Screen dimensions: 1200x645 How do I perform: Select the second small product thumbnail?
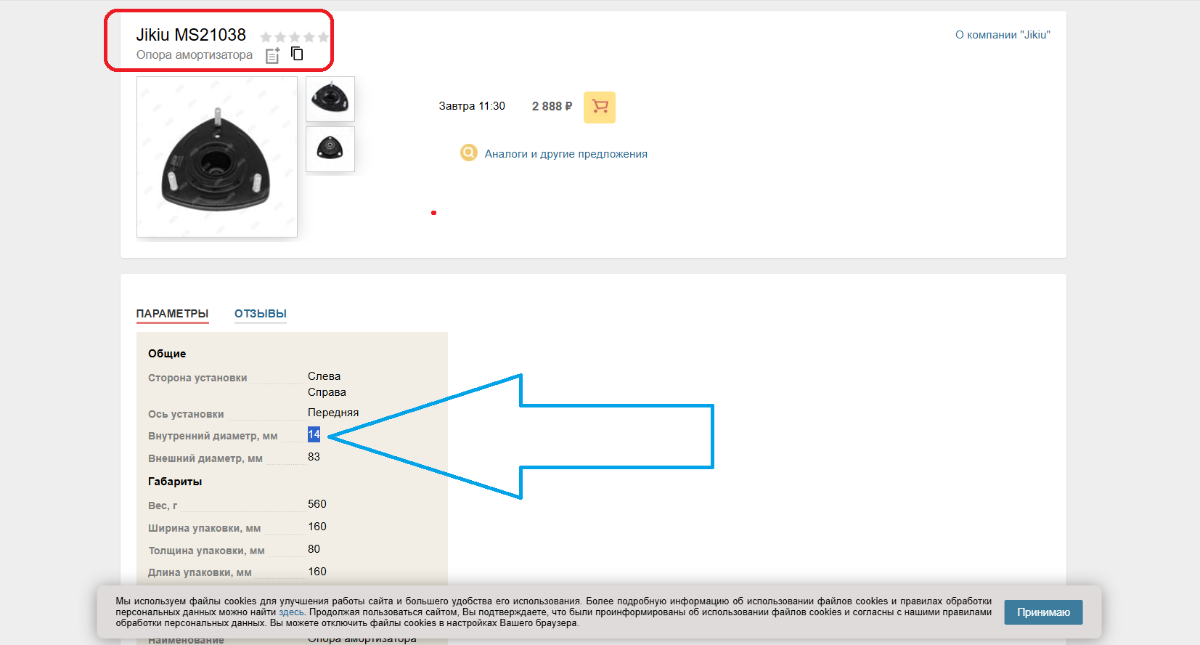(330, 148)
